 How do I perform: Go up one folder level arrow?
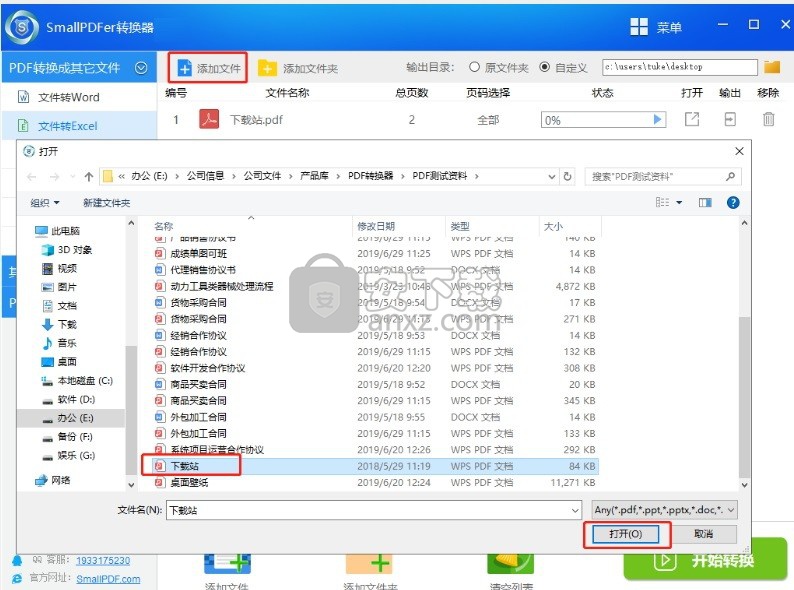[89, 176]
